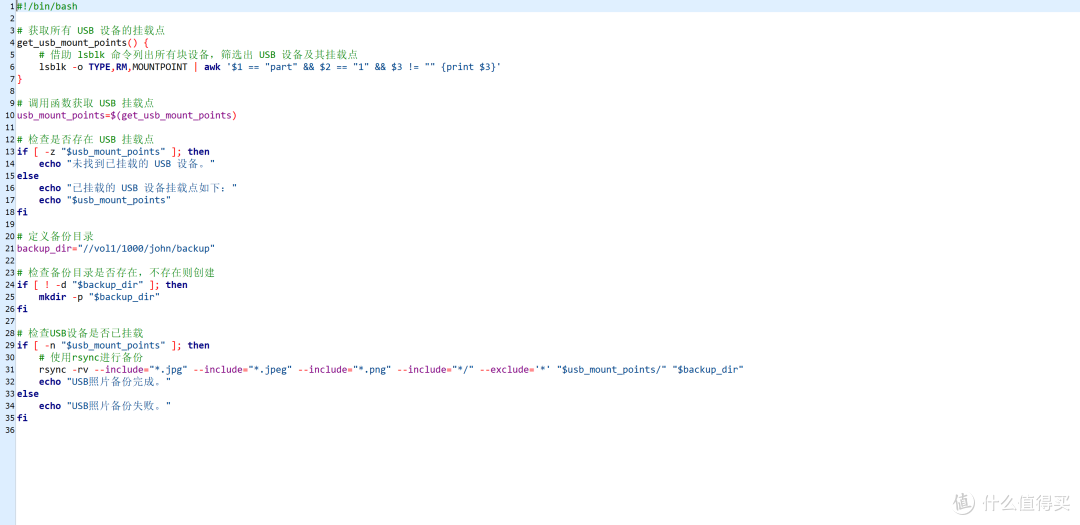Click the closing brace '}' on line 7
The height and width of the screenshot is (525, 1080).
click(x=19, y=79)
